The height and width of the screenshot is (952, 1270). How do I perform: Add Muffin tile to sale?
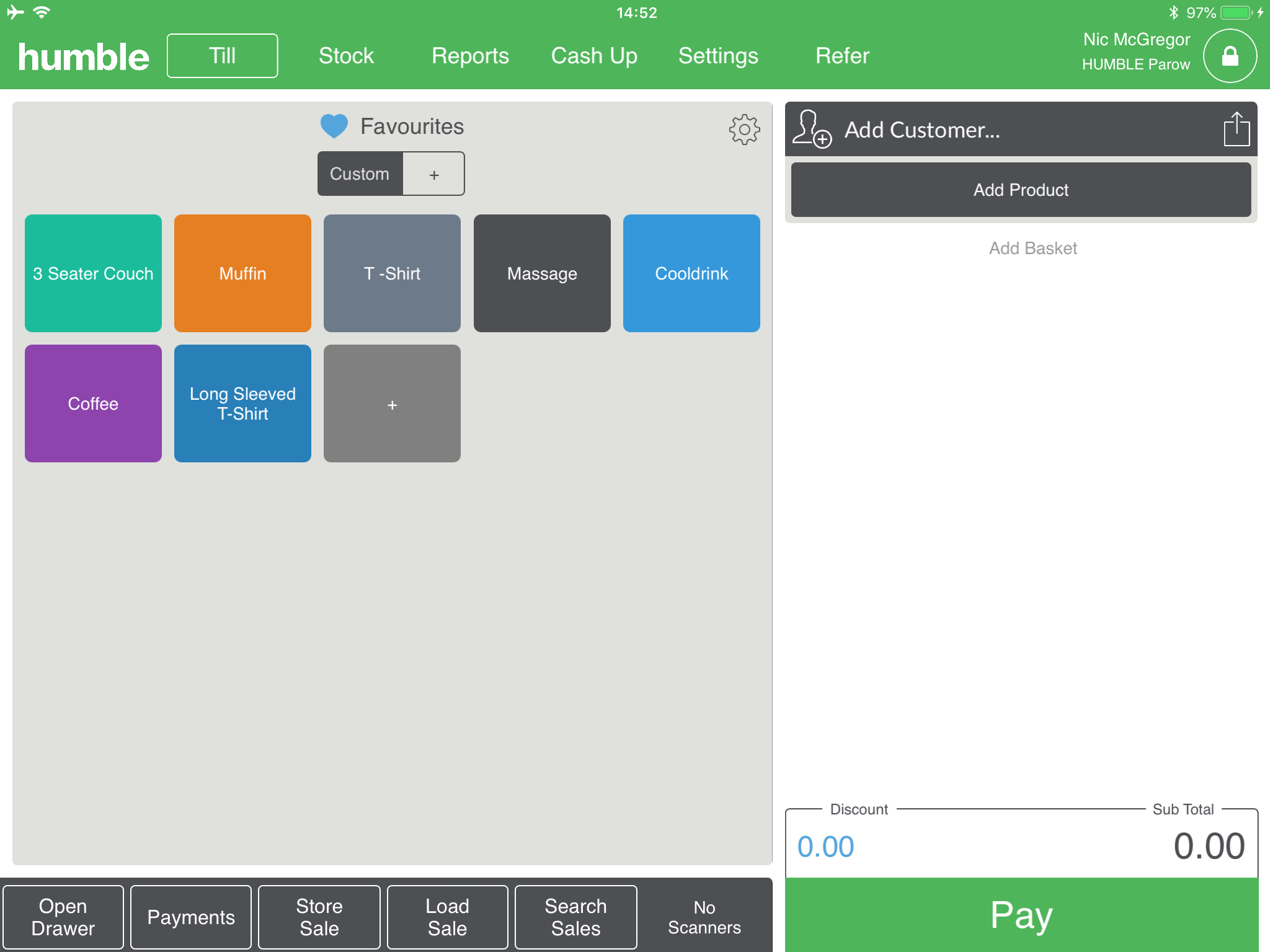242,273
